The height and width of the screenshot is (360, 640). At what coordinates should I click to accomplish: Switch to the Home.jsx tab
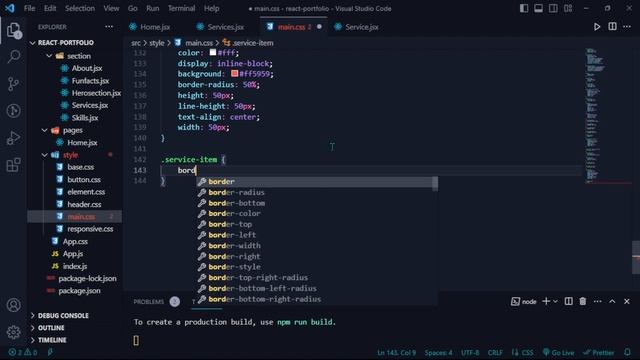click(x=155, y=27)
